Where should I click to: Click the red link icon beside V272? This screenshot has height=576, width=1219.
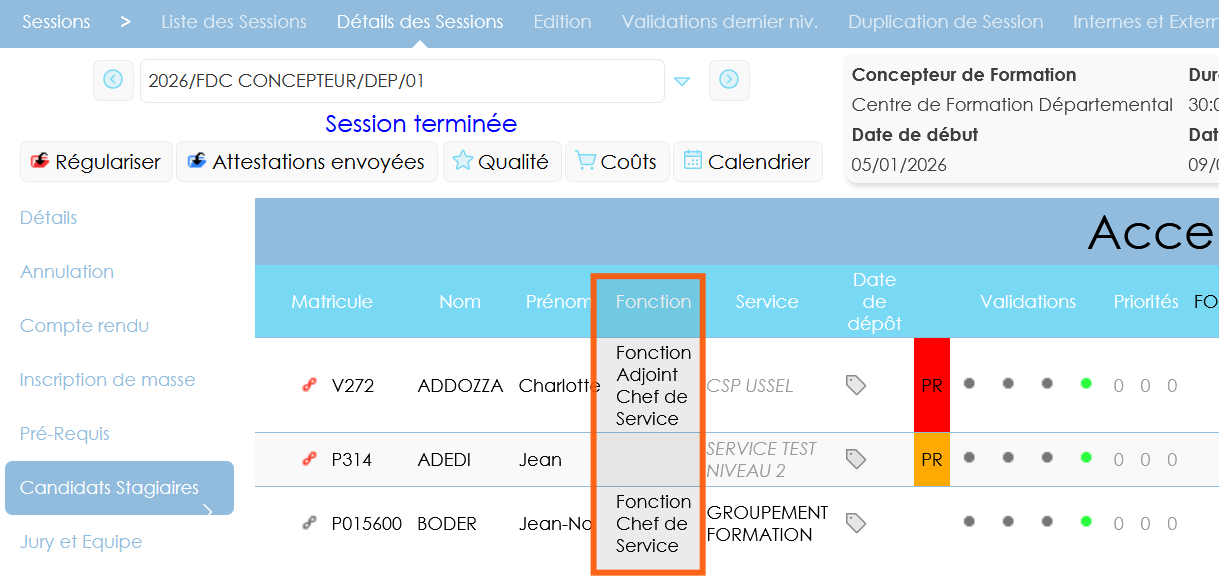[x=310, y=385]
